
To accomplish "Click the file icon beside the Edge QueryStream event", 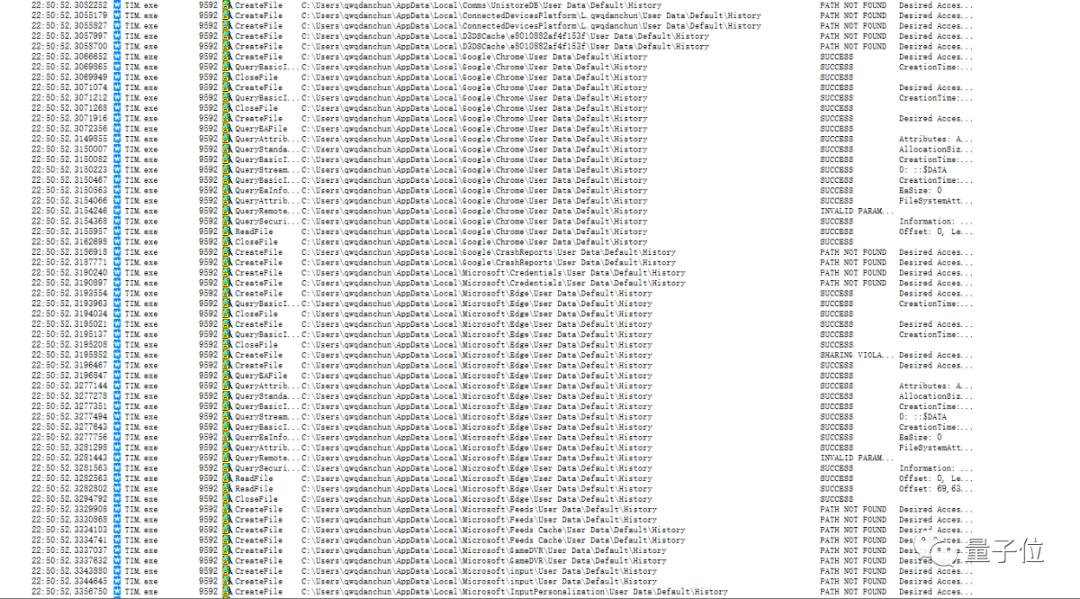I will [x=227, y=417].
